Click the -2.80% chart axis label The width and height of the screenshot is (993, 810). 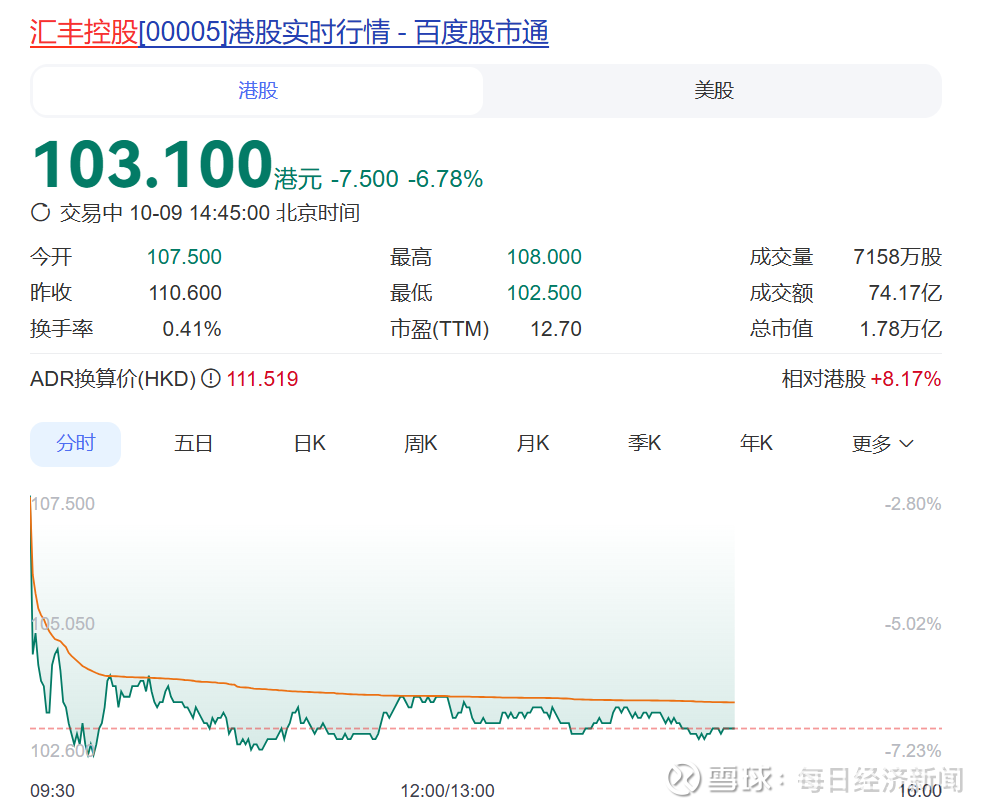[x=913, y=504]
